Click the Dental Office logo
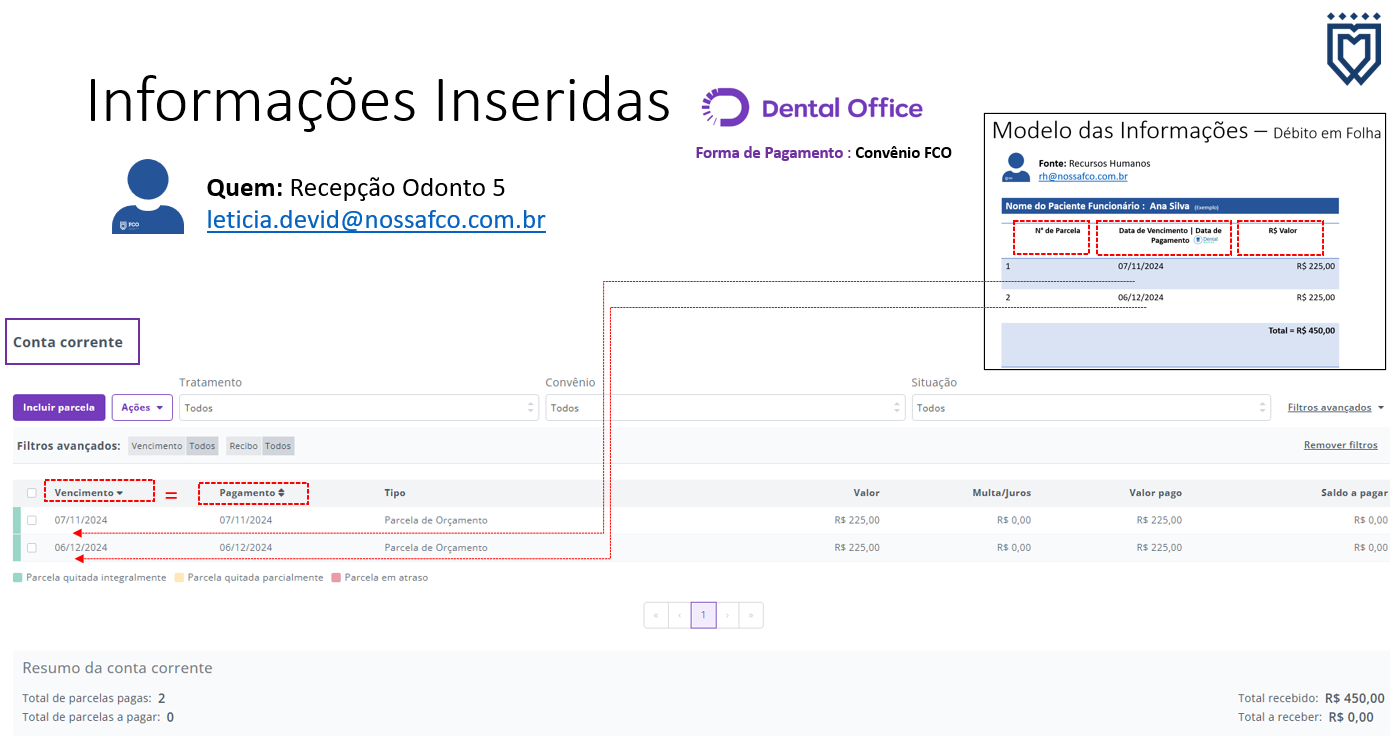 pos(811,108)
